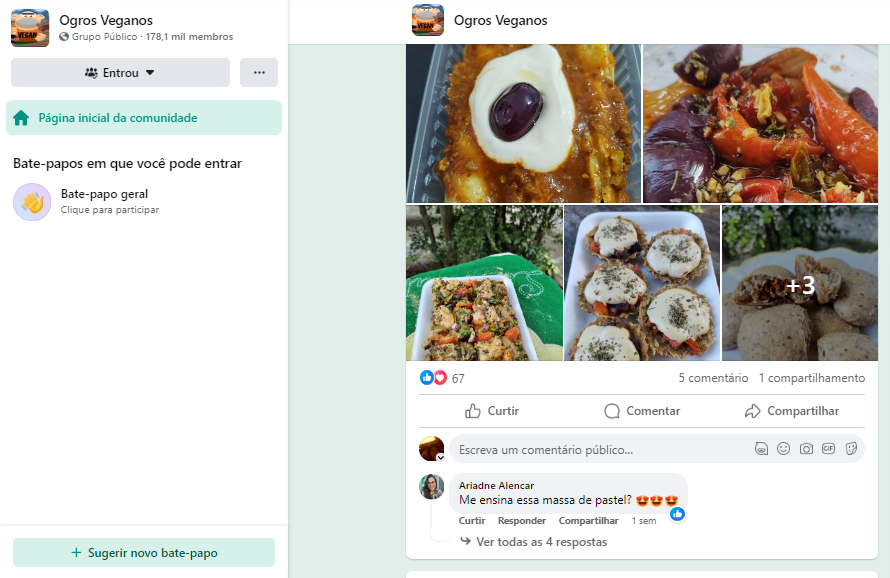
Task: Open the Página inicial da comunidade home icon
Action: (22, 117)
